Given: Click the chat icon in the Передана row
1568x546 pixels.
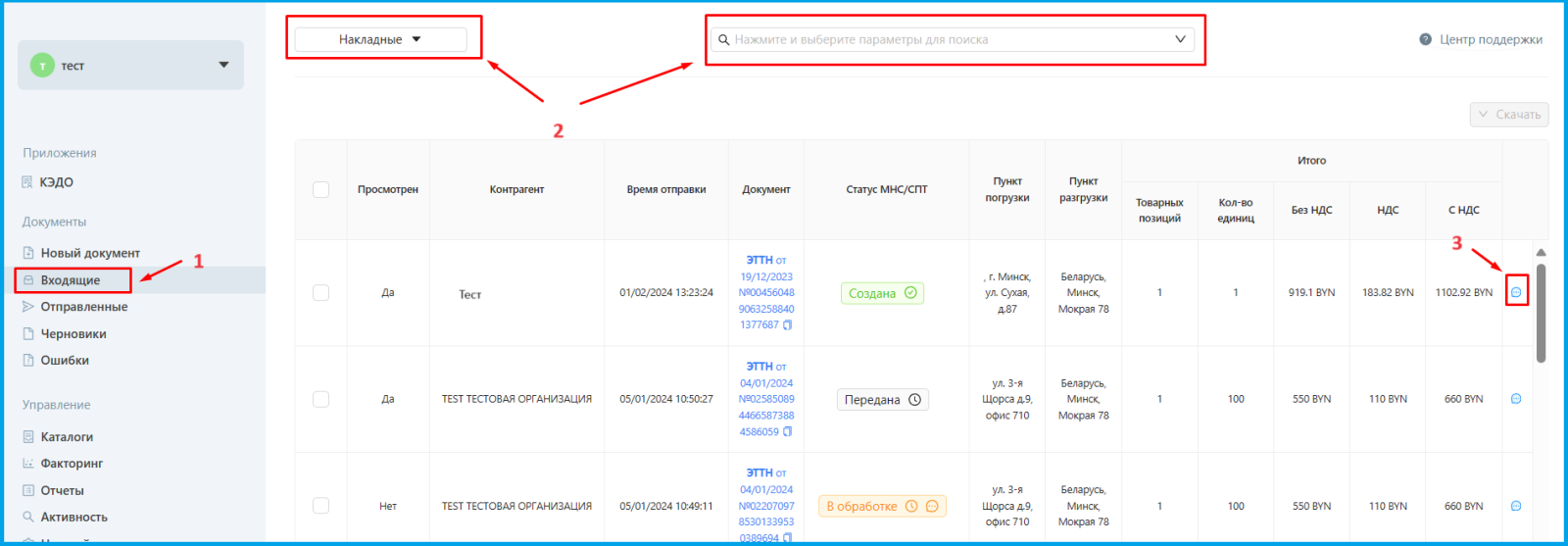Looking at the screenshot, I should point(1516,399).
